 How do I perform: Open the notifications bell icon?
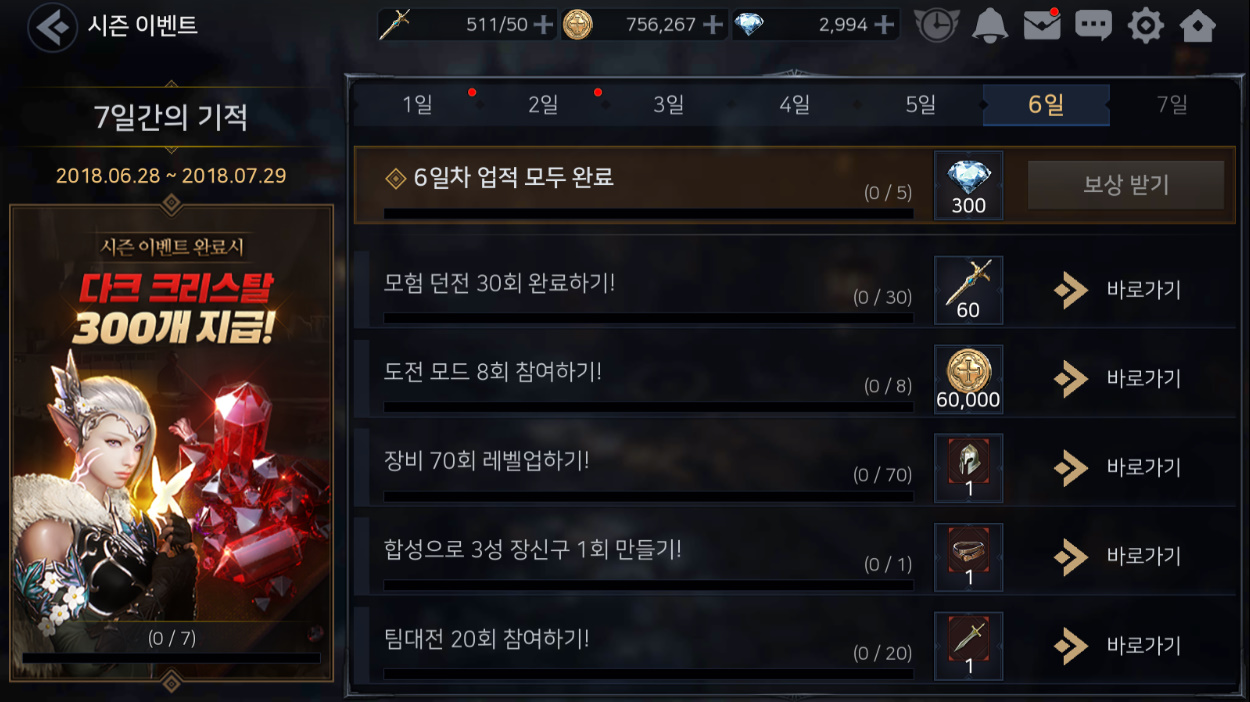pyautogui.click(x=989, y=25)
